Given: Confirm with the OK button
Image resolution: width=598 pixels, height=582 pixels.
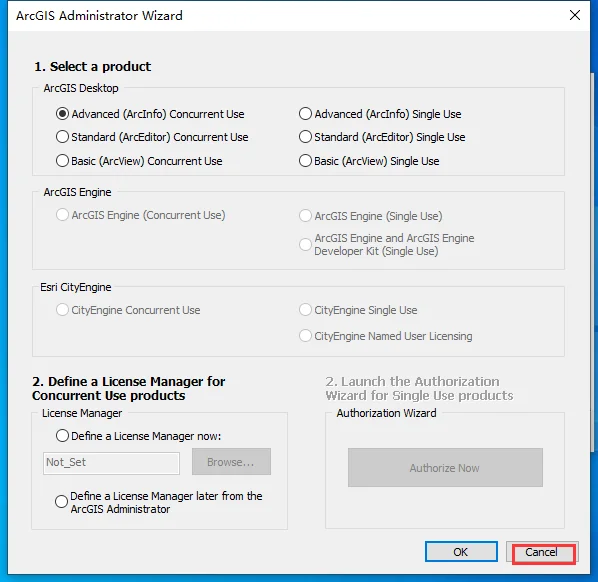Looking at the screenshot, I should click(461, 552).
